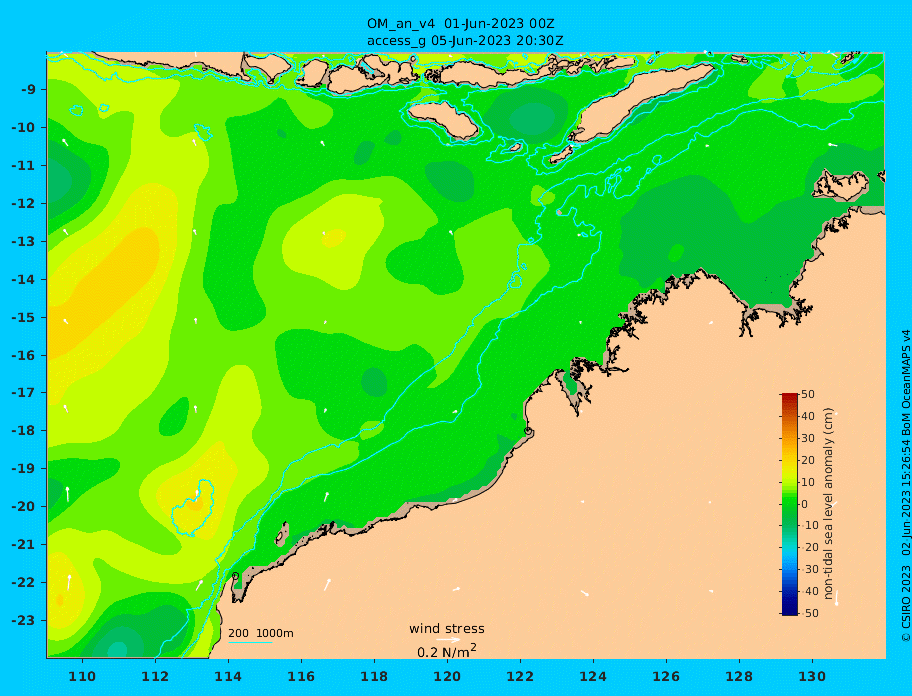This screenshot has height=696, width=912.
Task: Click the color bar '0' label
Action: (x=805, y=504)
